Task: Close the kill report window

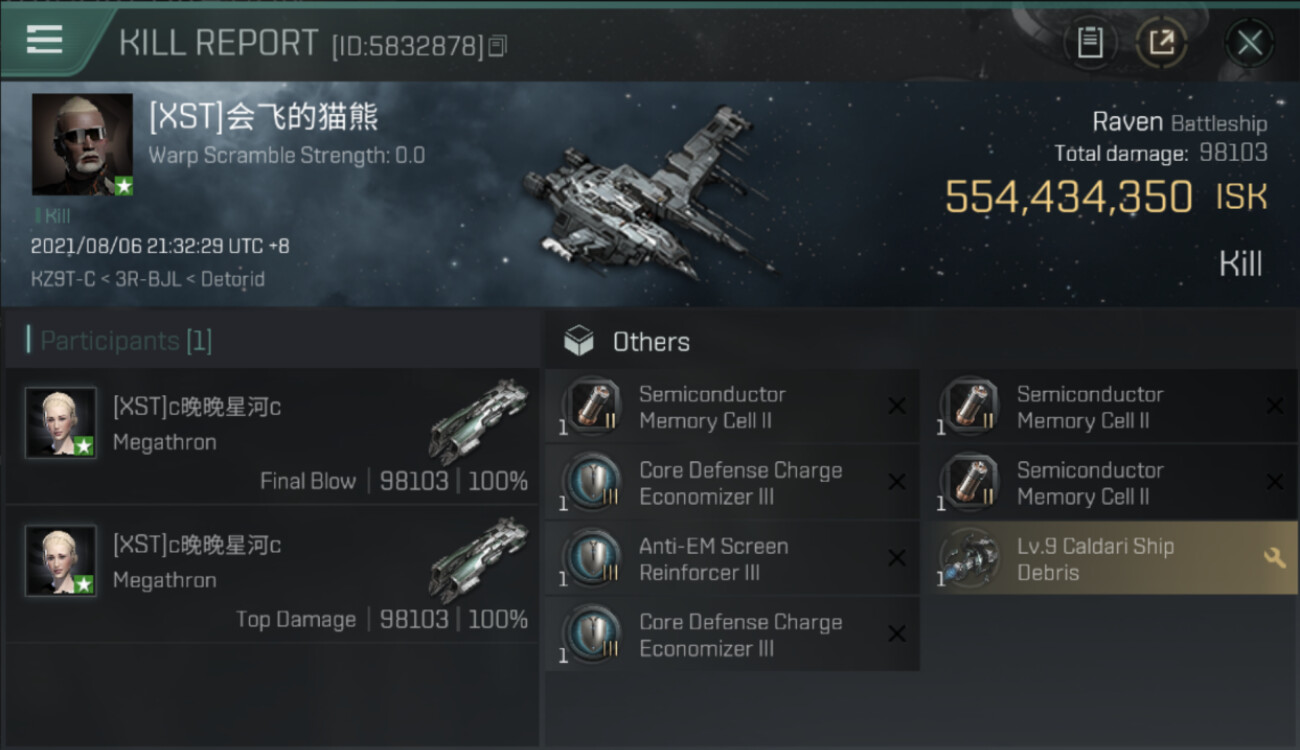Action: click(1249, 42)
